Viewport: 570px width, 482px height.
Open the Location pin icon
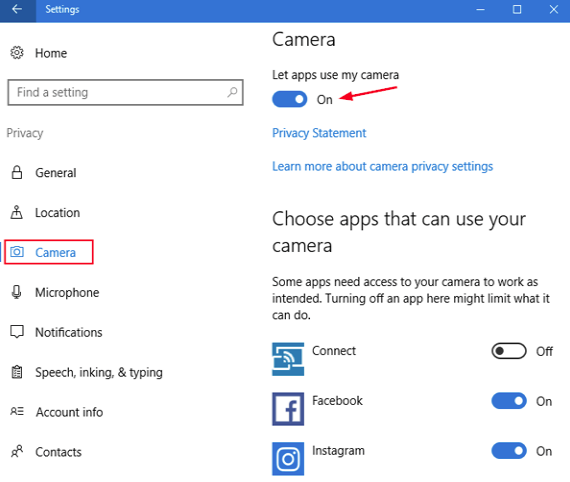coord(16,212)
